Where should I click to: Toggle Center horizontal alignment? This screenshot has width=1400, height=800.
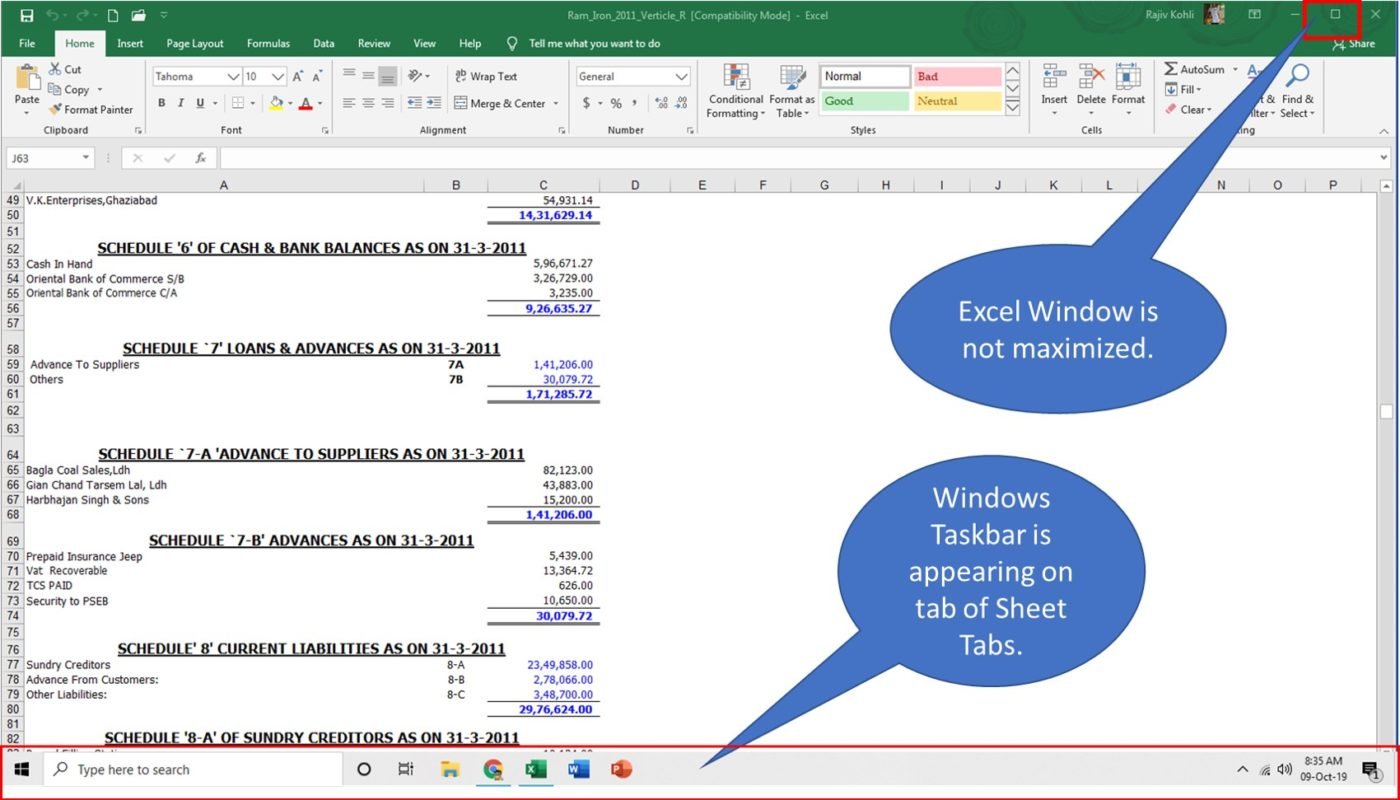[368, 102]
